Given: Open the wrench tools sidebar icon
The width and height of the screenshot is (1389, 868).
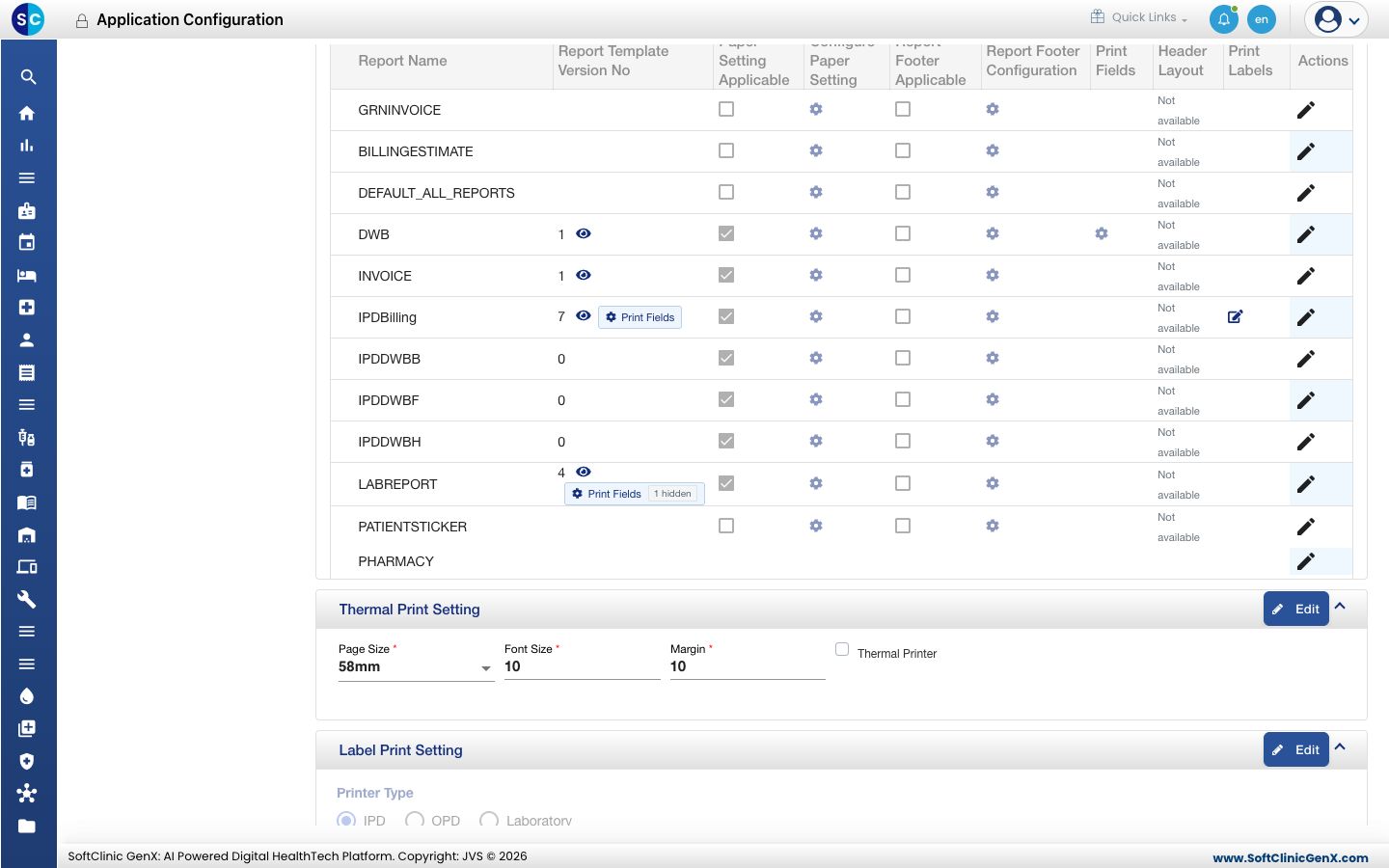Looking at the screenshot, I should point(27,599).
